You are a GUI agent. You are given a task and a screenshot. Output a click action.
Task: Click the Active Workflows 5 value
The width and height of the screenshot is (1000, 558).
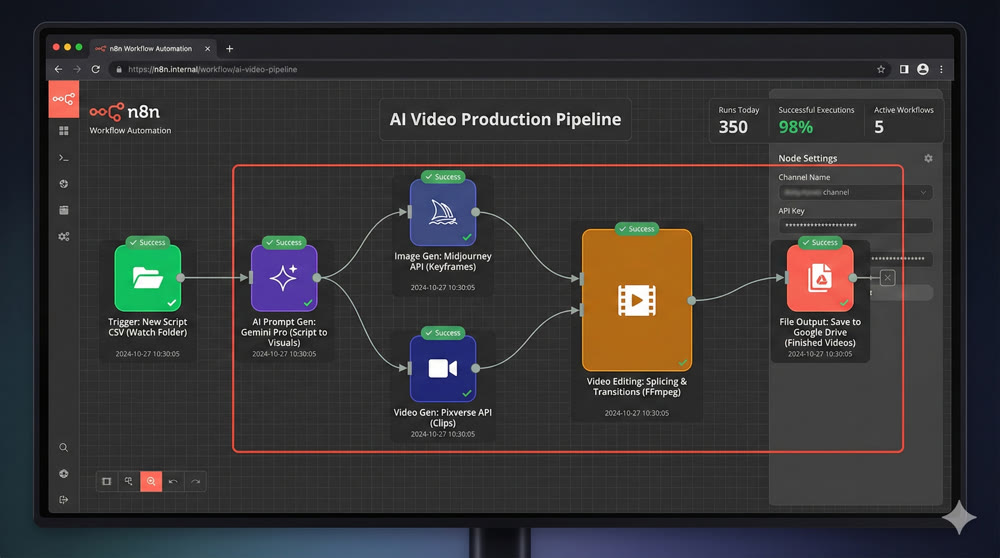[x=879, y=127]
